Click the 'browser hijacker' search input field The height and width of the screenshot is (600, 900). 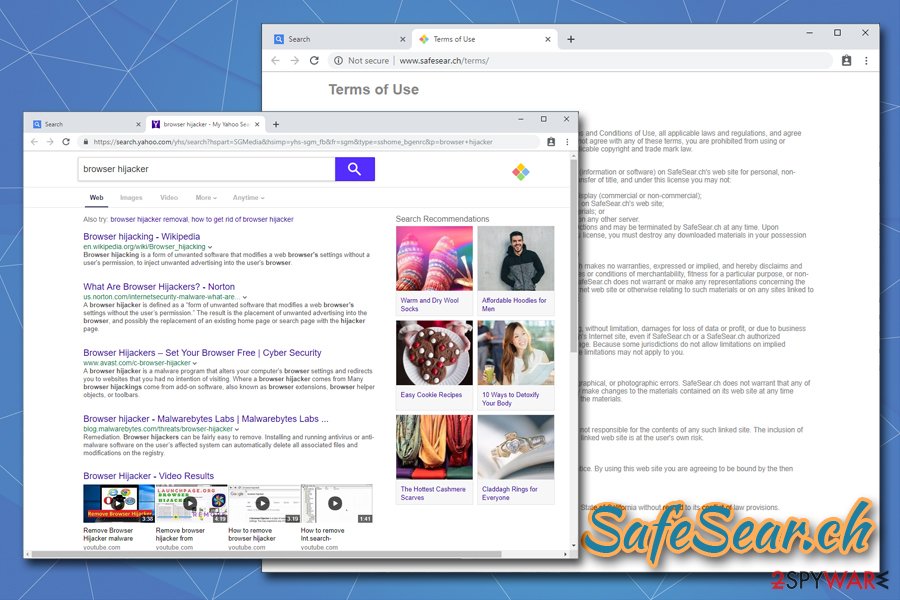tap(207, 169)
